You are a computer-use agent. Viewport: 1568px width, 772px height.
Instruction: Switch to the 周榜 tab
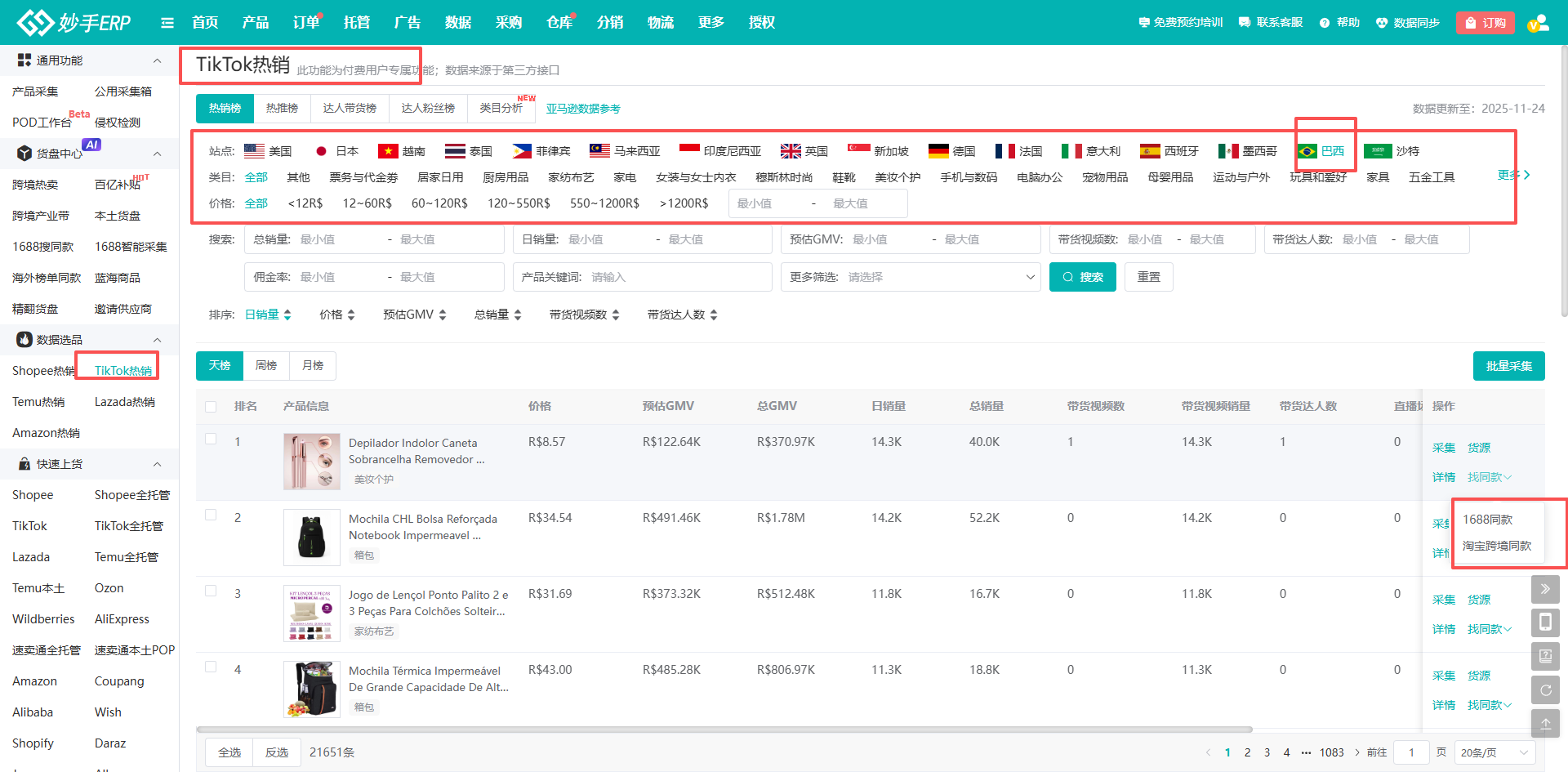[266, 366]
